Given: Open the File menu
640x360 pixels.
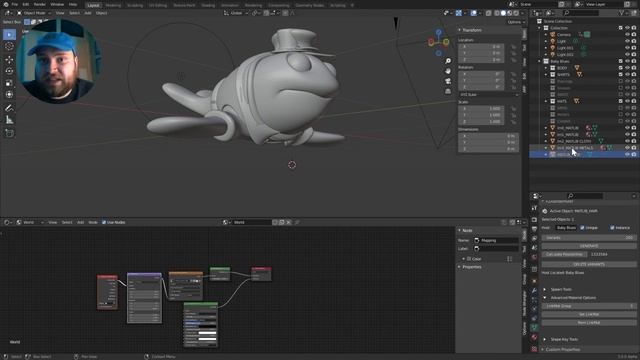Looking at the screenshot, I should (15, 4).
